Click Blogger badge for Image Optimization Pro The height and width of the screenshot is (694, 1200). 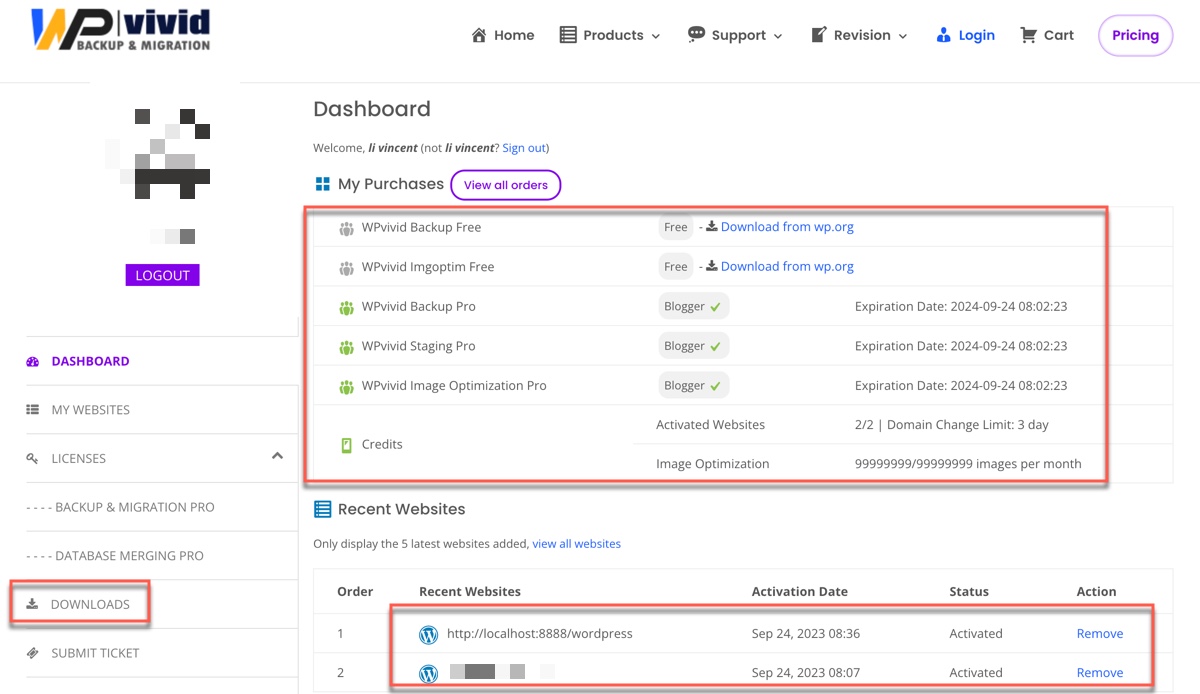point(694,385)
